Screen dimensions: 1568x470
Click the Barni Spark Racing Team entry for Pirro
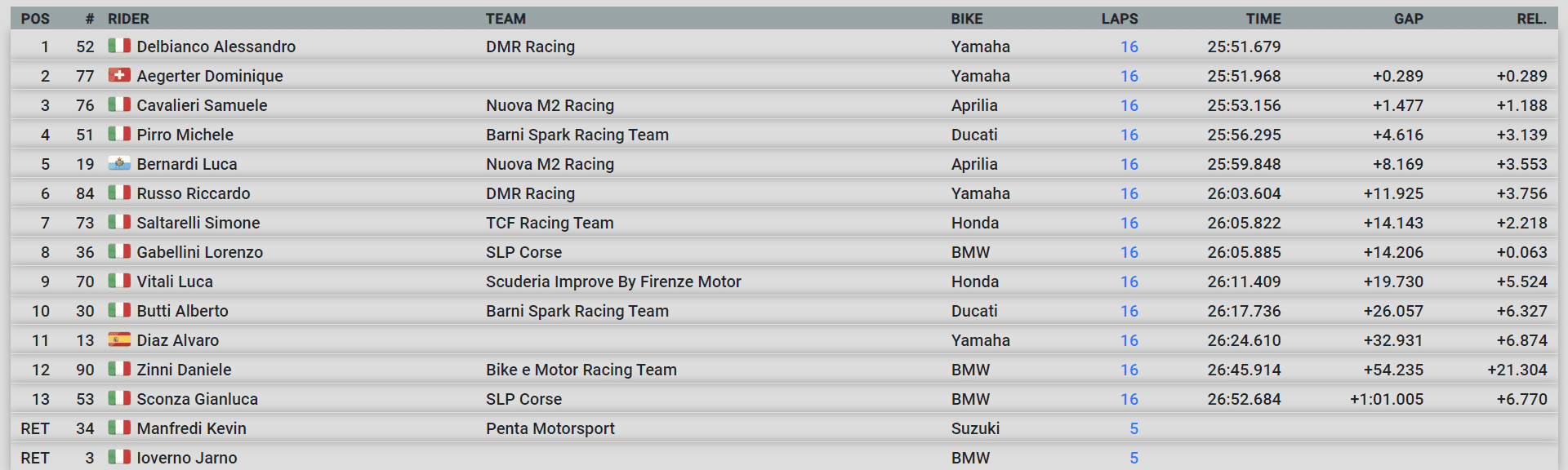(577, 135)
